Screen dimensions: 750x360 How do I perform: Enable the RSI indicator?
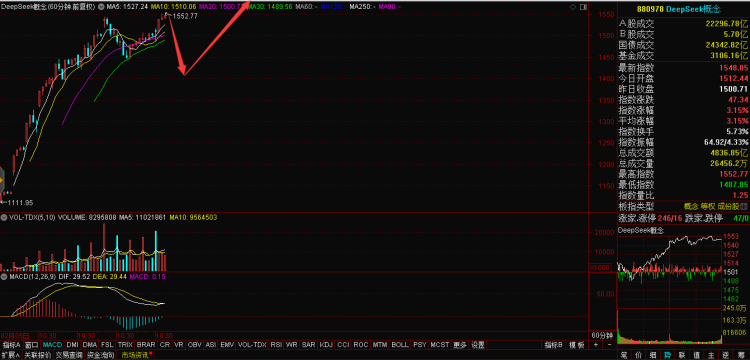(x=276, y=345)
